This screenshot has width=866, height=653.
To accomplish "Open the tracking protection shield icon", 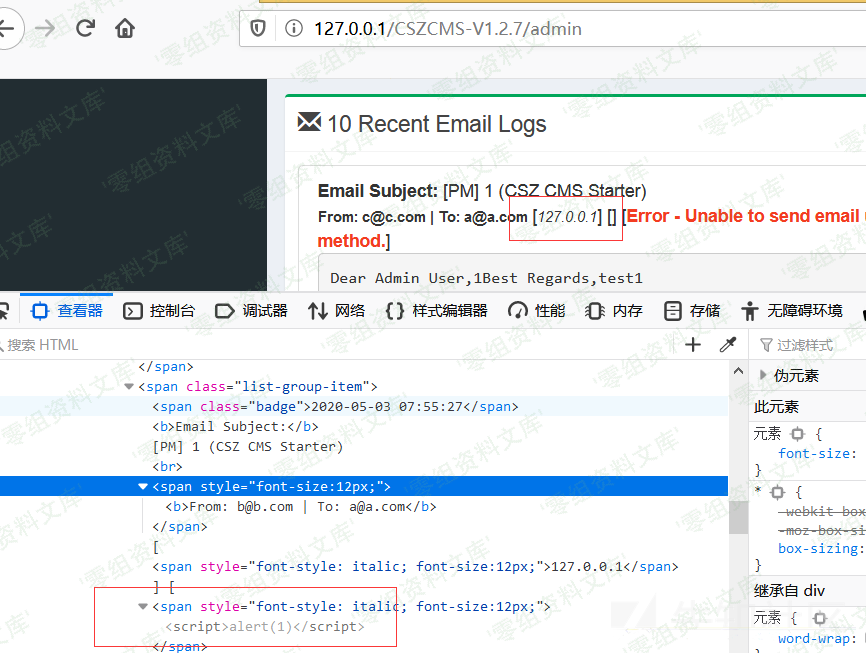I will (258, 29).
